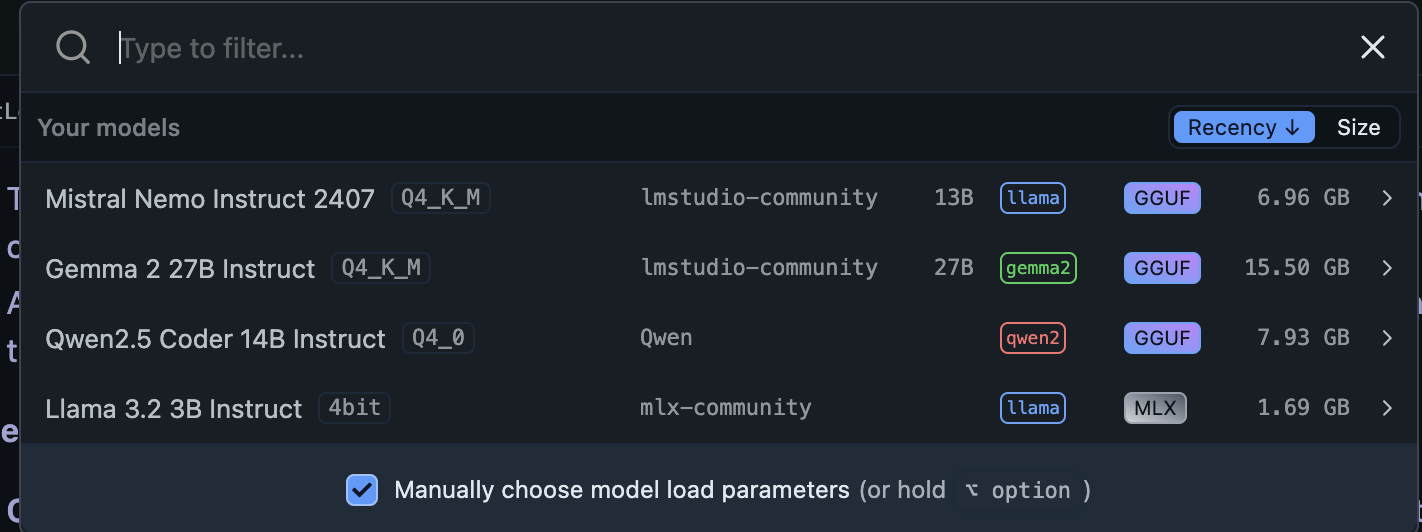The image size is (1422, 532).
Task: Expand Mistral Nemo Instruct 2407 chevron
Action: (x=1387, y=198)
